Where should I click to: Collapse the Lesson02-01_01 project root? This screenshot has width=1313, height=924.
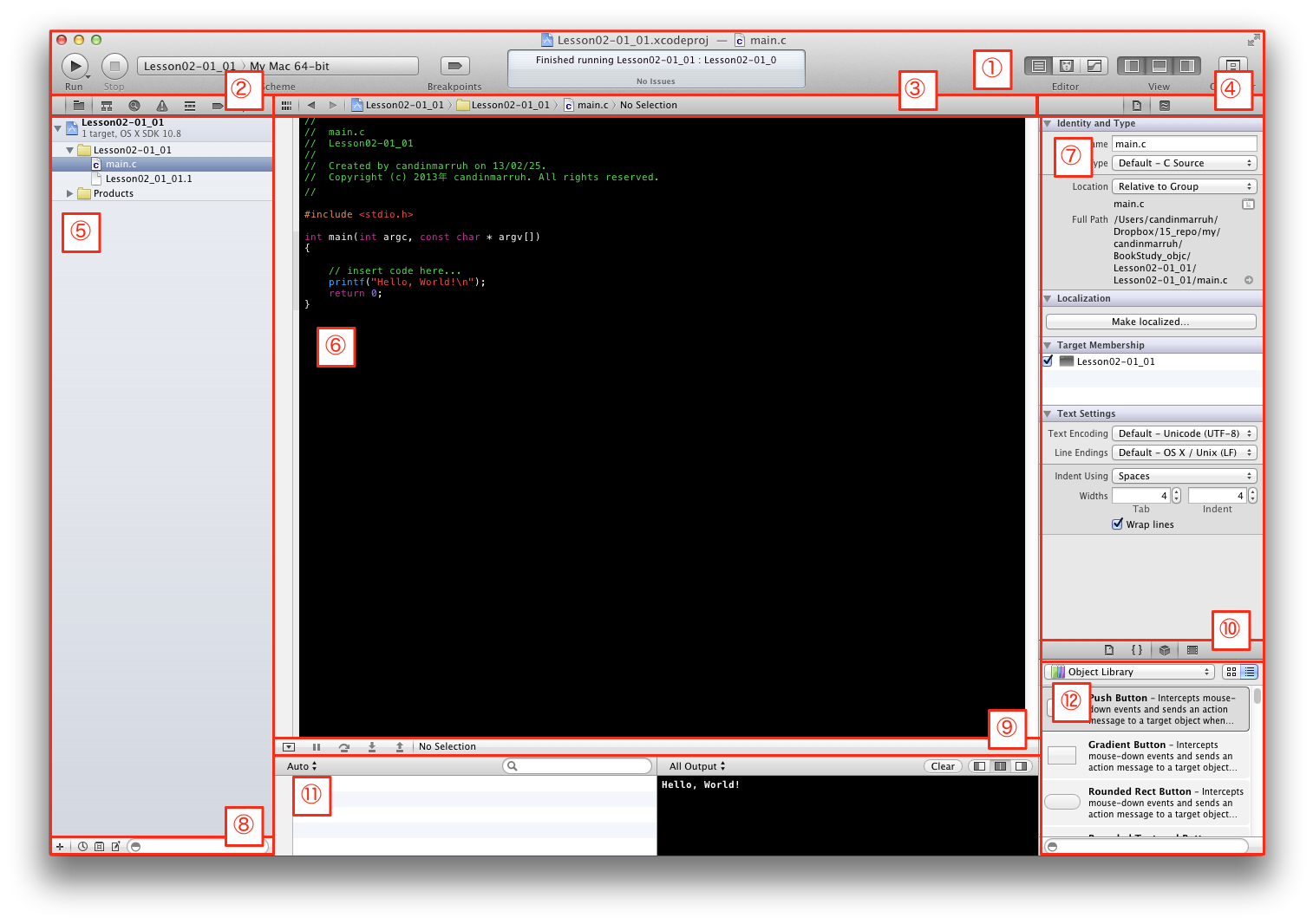pyautogui.click(x=58, y=128)
